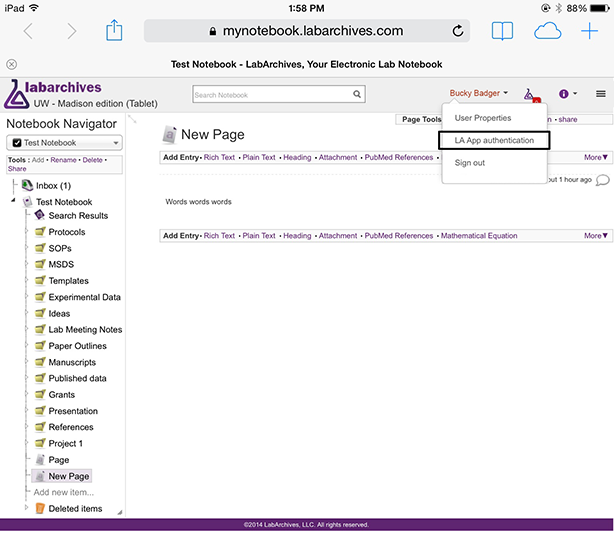Click the Rename notebook tool link
Screen dimensions: 614x540
tap(63, 160)
